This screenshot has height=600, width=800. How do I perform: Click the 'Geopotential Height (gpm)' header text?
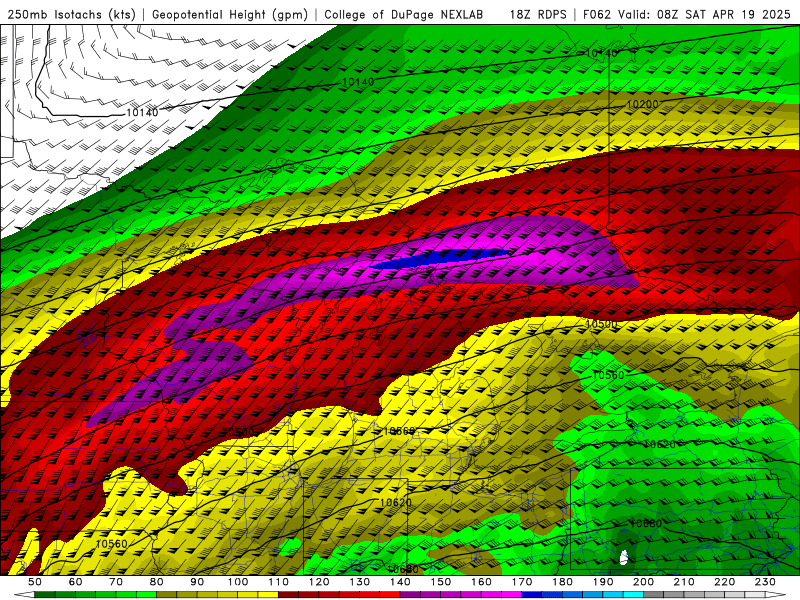click(230, 15)
